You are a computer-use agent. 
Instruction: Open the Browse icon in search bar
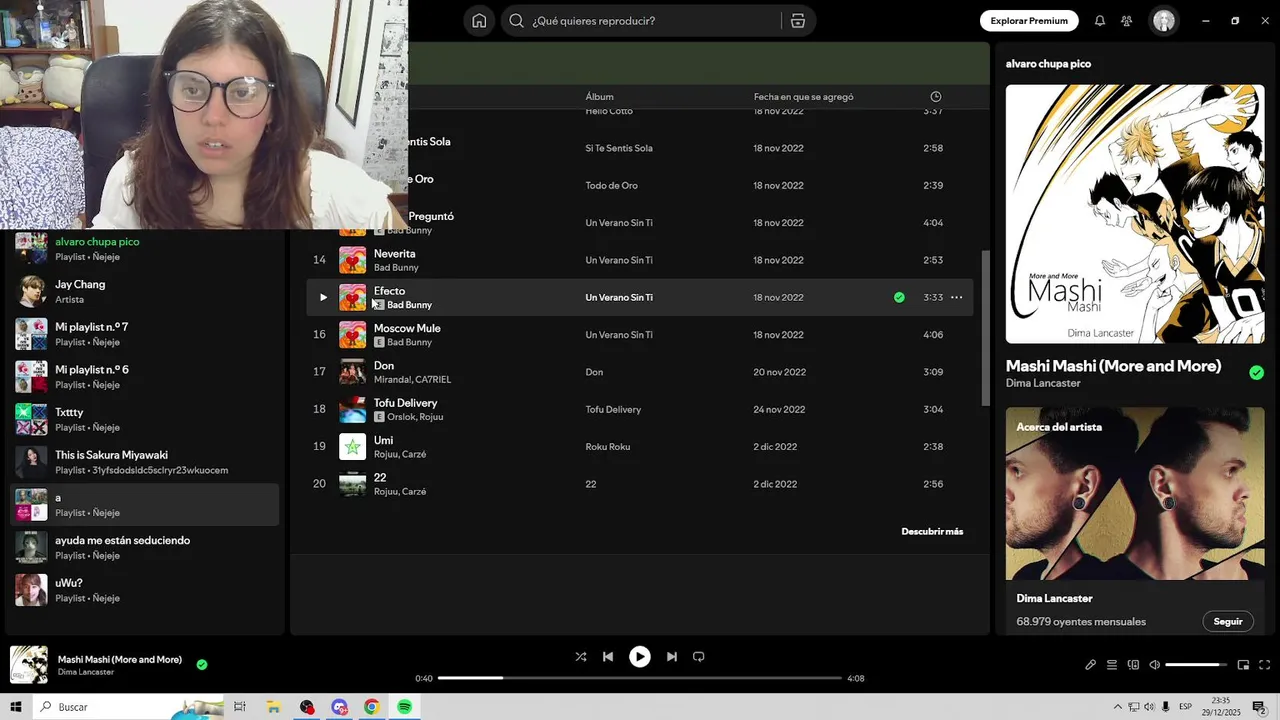tap(797, 21)
